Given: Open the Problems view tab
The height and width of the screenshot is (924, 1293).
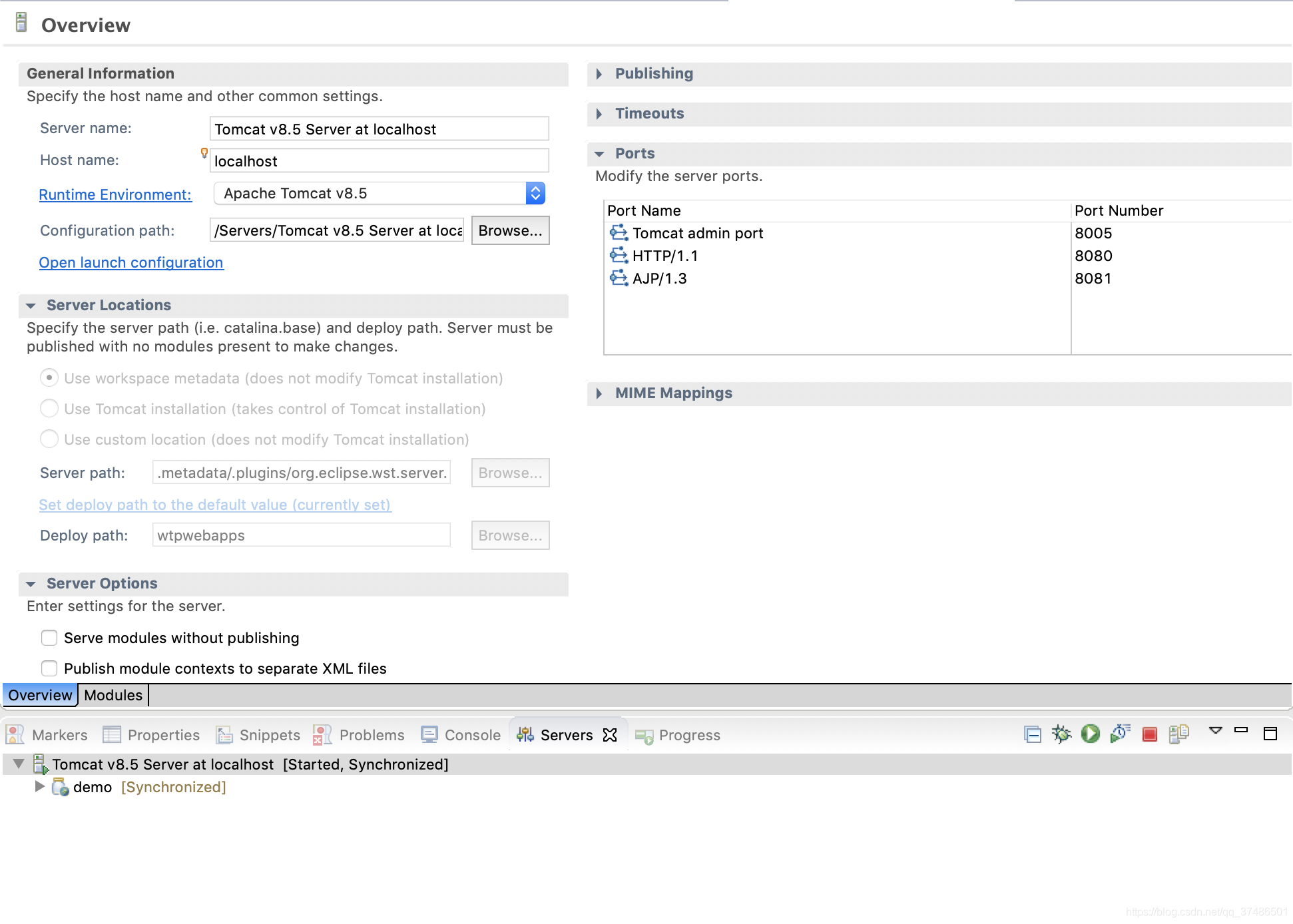Looking at the screenshot, I should pyautogui.click(x=359, y=735).
